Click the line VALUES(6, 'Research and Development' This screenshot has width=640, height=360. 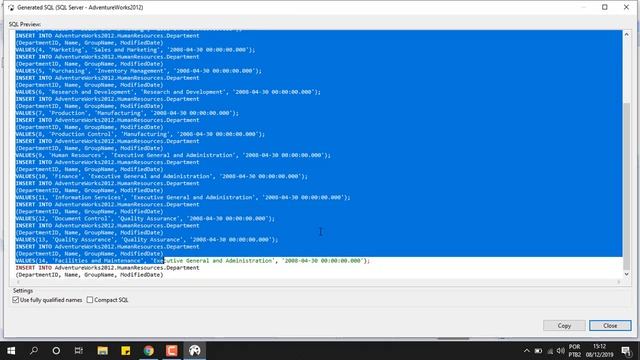click(x=168, y=92)
